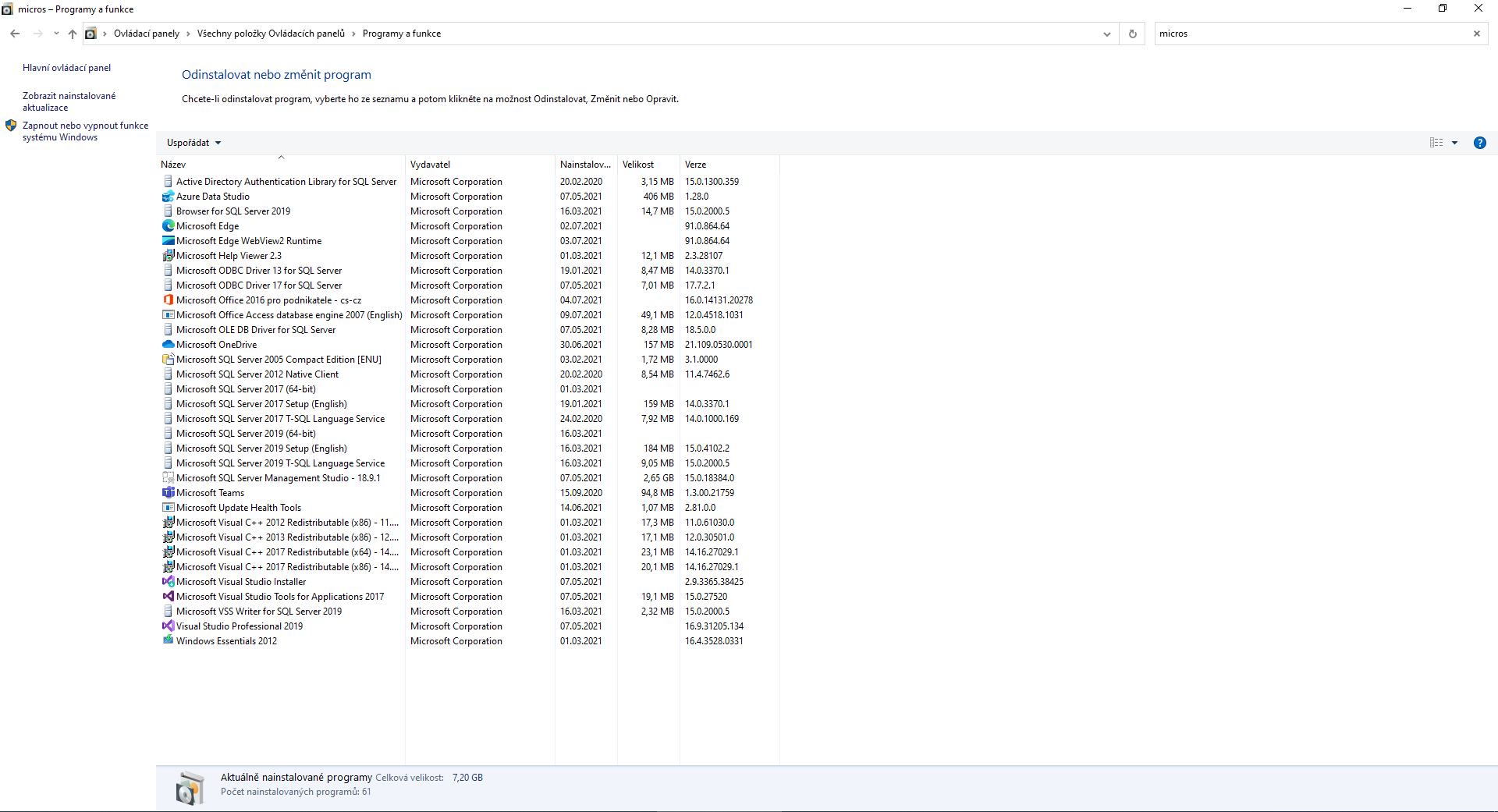Click the 2,65 GB size cell
Viewport: 1498px width, 812px height.
[x=658, y=478]
